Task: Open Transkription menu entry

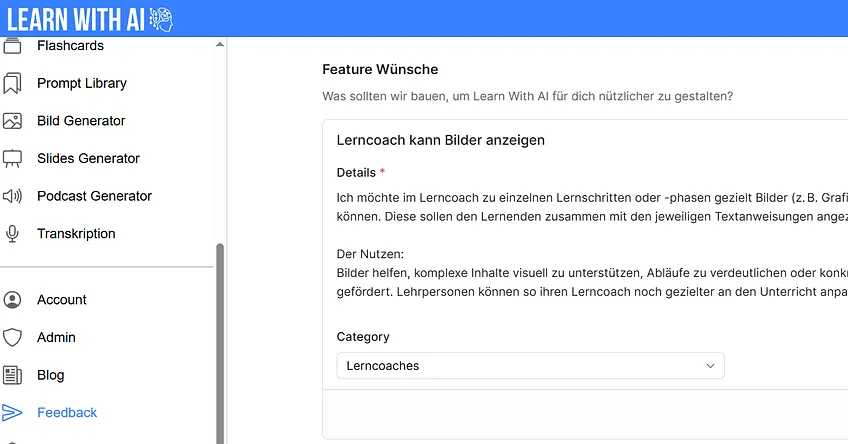Action: point(76,234)
